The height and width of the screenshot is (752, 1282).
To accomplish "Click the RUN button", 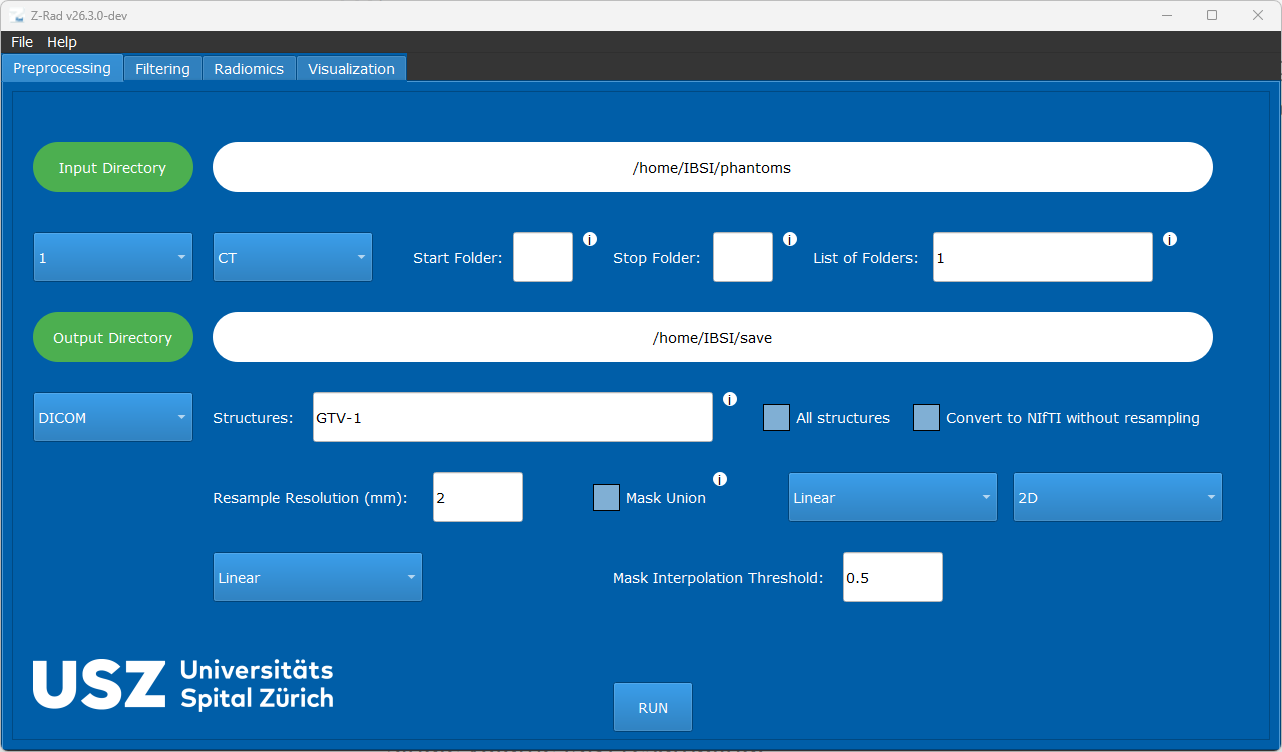I will (653, 707).
